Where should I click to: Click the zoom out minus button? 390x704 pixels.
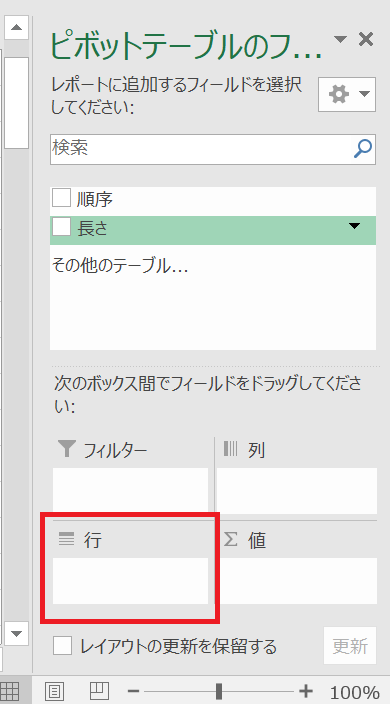tap(134, 691)
